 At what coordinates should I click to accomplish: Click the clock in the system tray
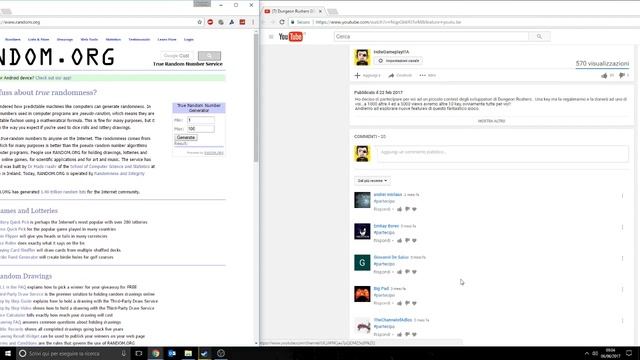pyautogui.click(x=610, y=353)
